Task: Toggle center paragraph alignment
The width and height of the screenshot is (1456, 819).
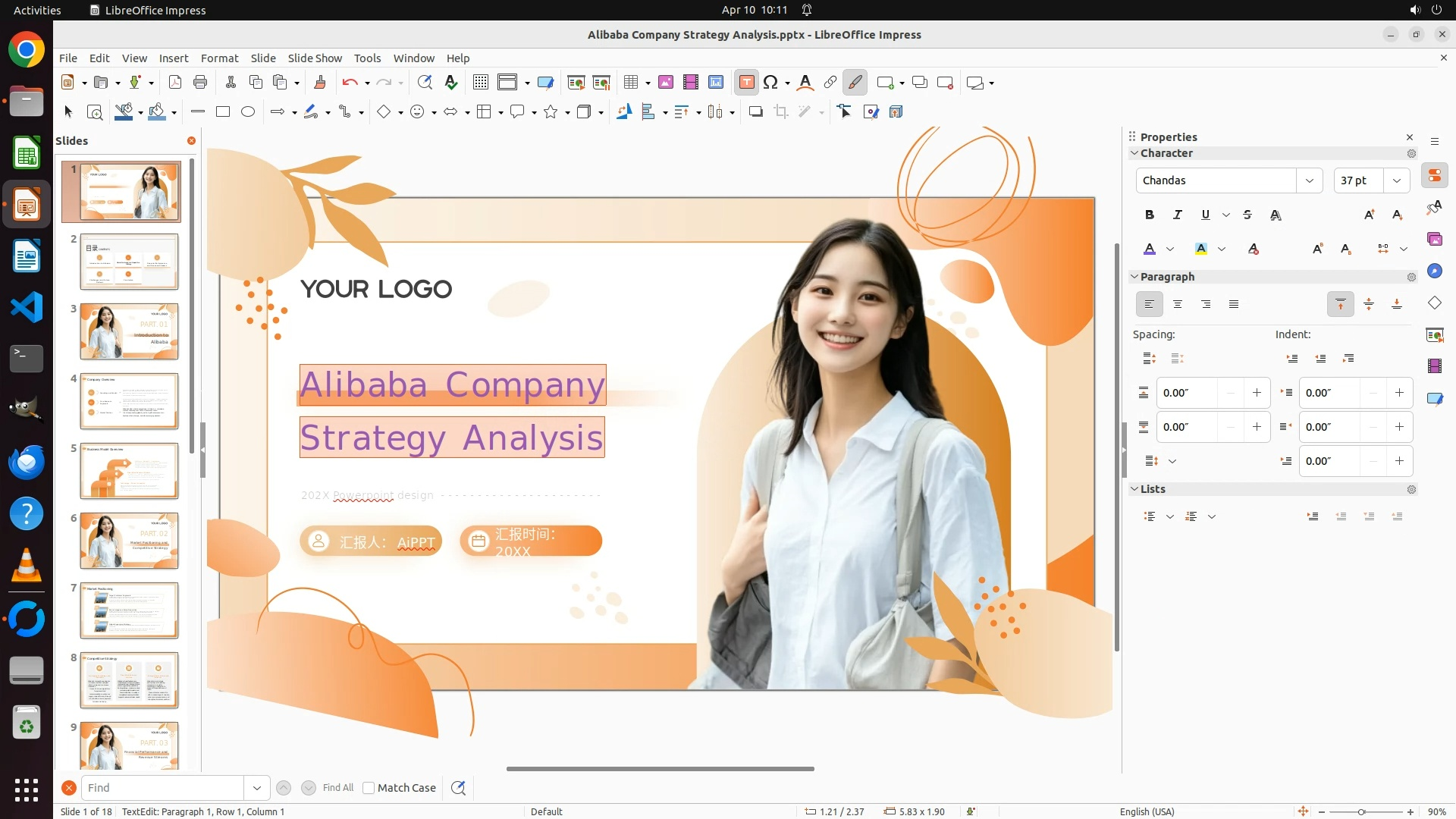Action: (1178, 305)
